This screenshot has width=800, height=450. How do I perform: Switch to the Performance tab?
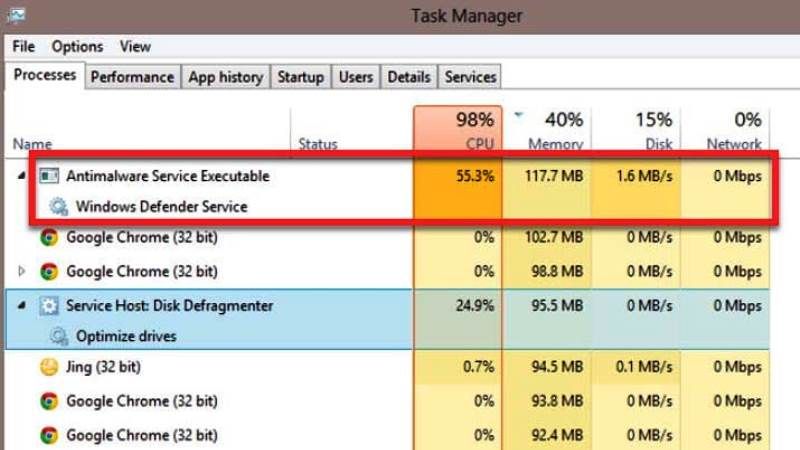coord(132,77)
